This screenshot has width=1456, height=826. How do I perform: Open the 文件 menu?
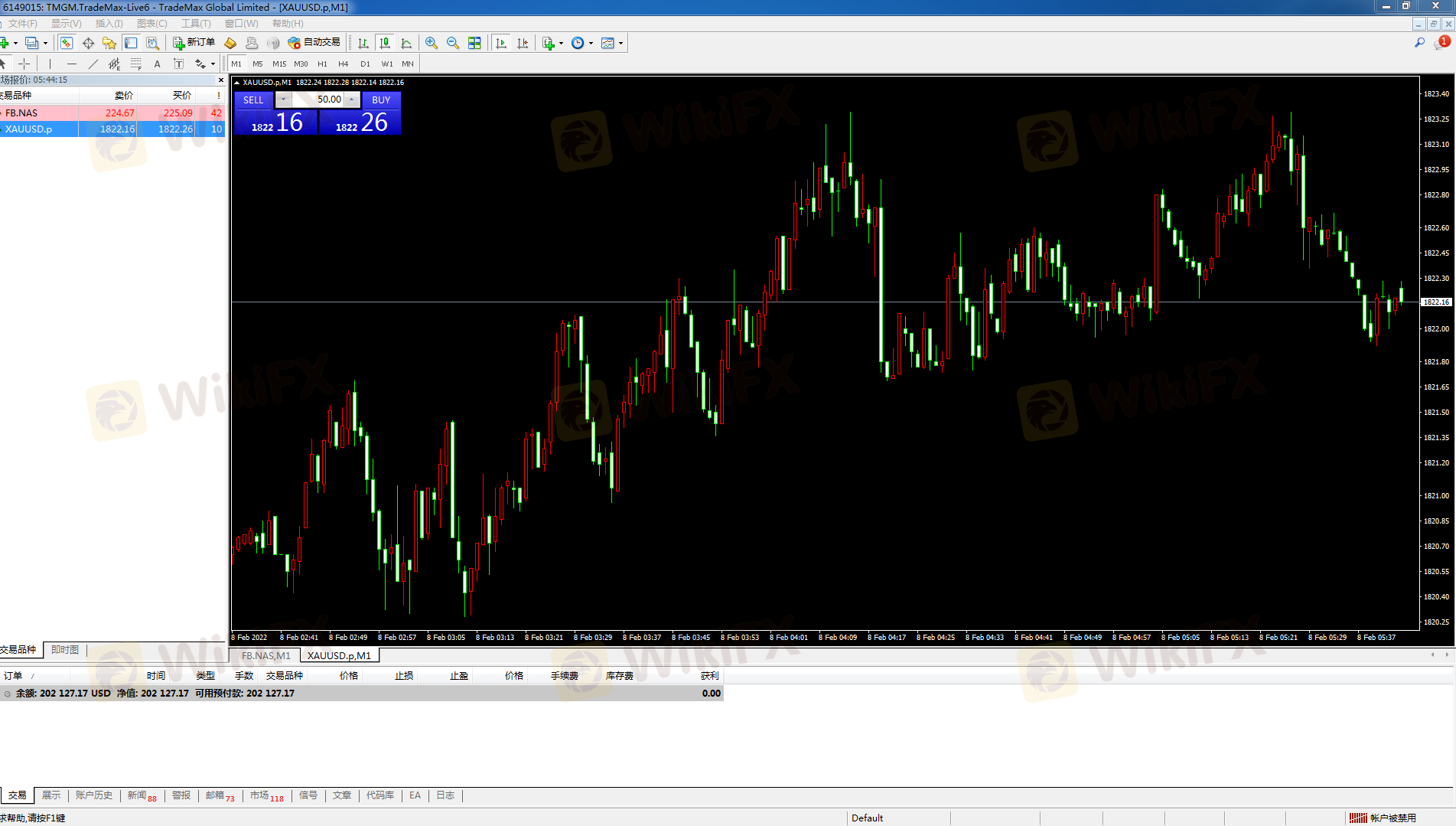(x=22, y=24)
